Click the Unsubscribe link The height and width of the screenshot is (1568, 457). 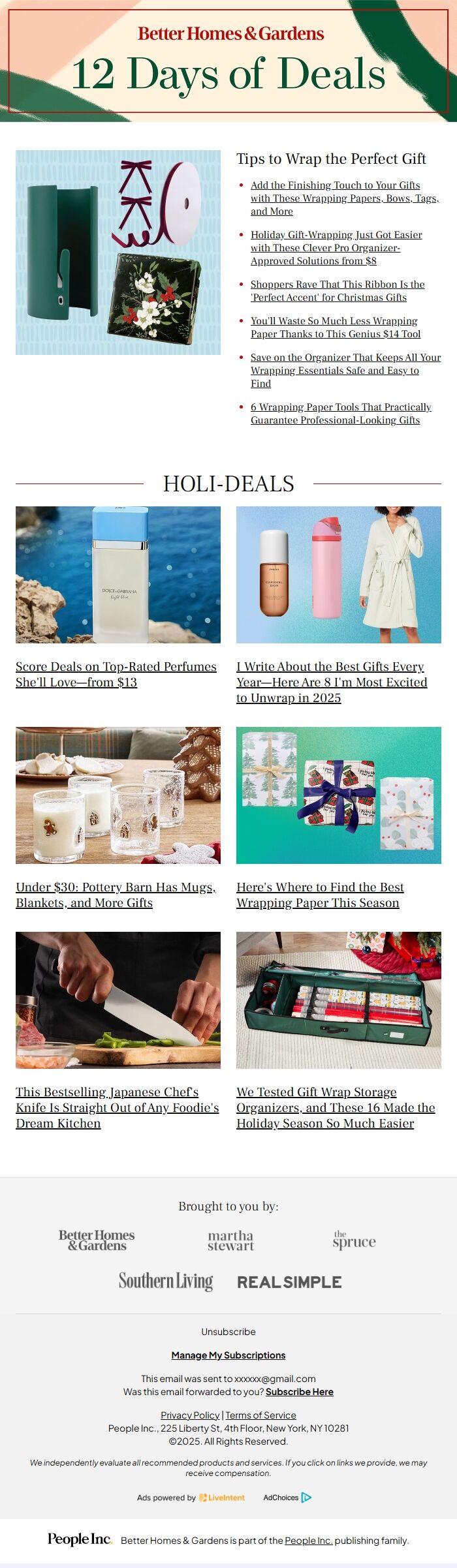228,1332
